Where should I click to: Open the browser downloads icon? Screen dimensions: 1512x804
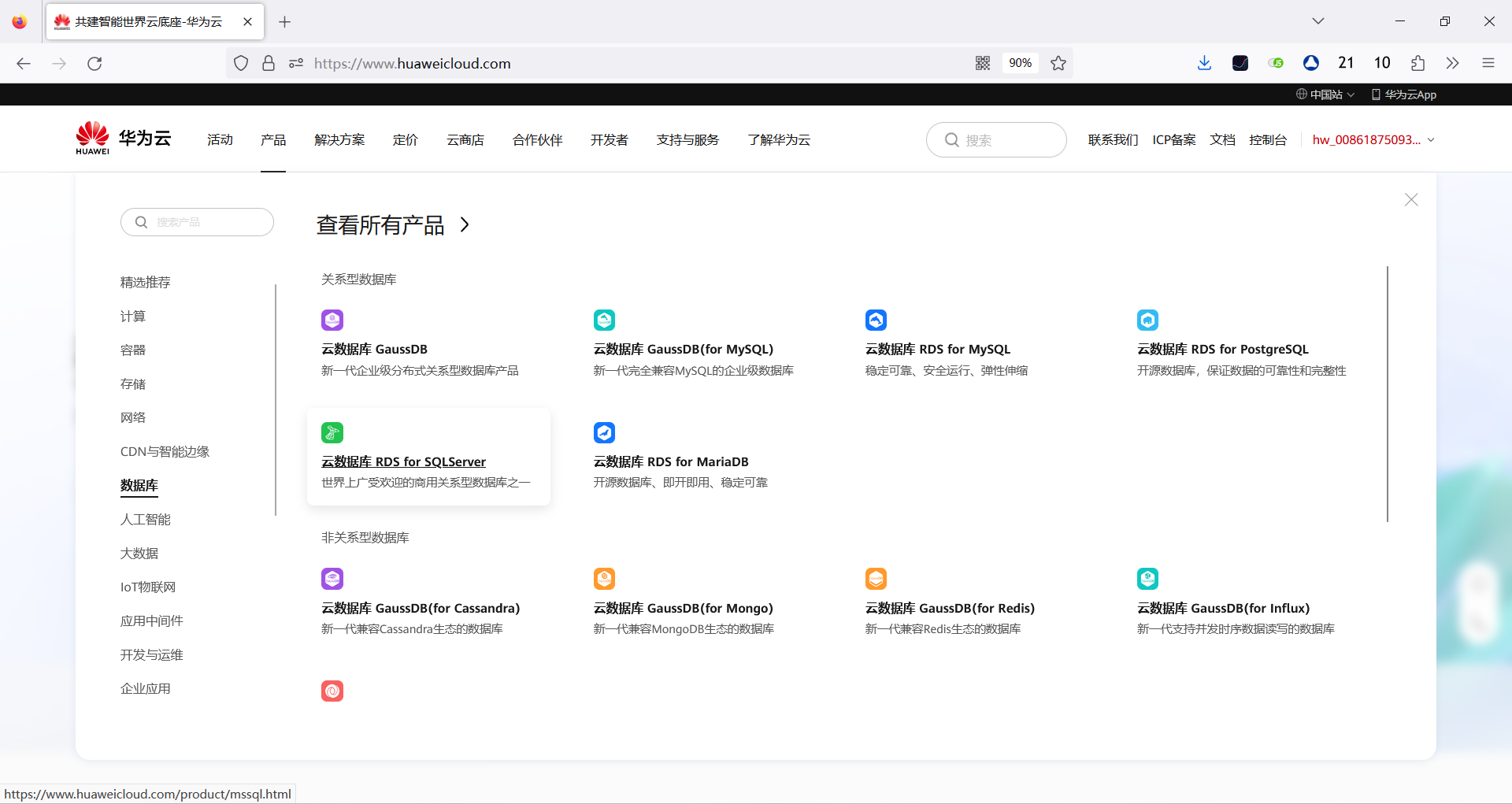[1203, 63]
